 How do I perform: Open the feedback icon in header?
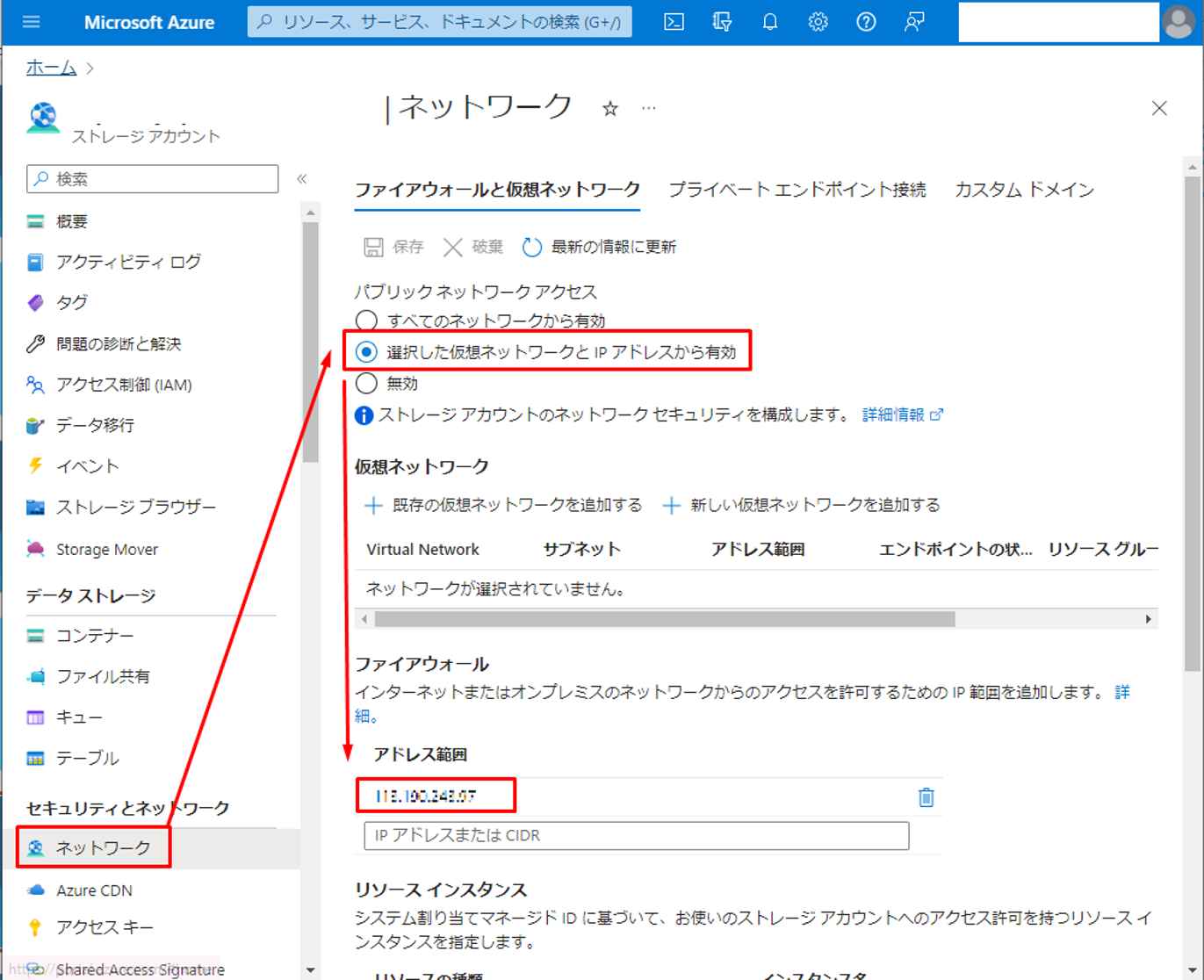(x=914, y=22)
